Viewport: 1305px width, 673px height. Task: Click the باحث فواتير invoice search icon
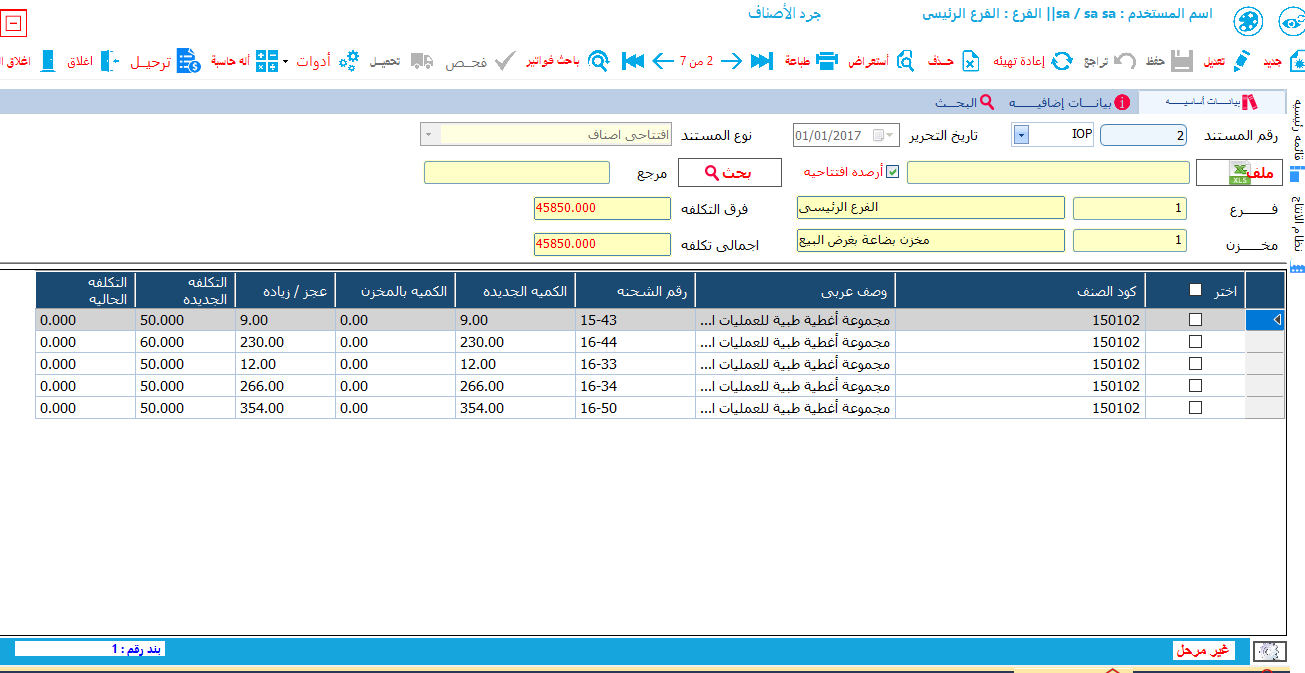(598, 62)
